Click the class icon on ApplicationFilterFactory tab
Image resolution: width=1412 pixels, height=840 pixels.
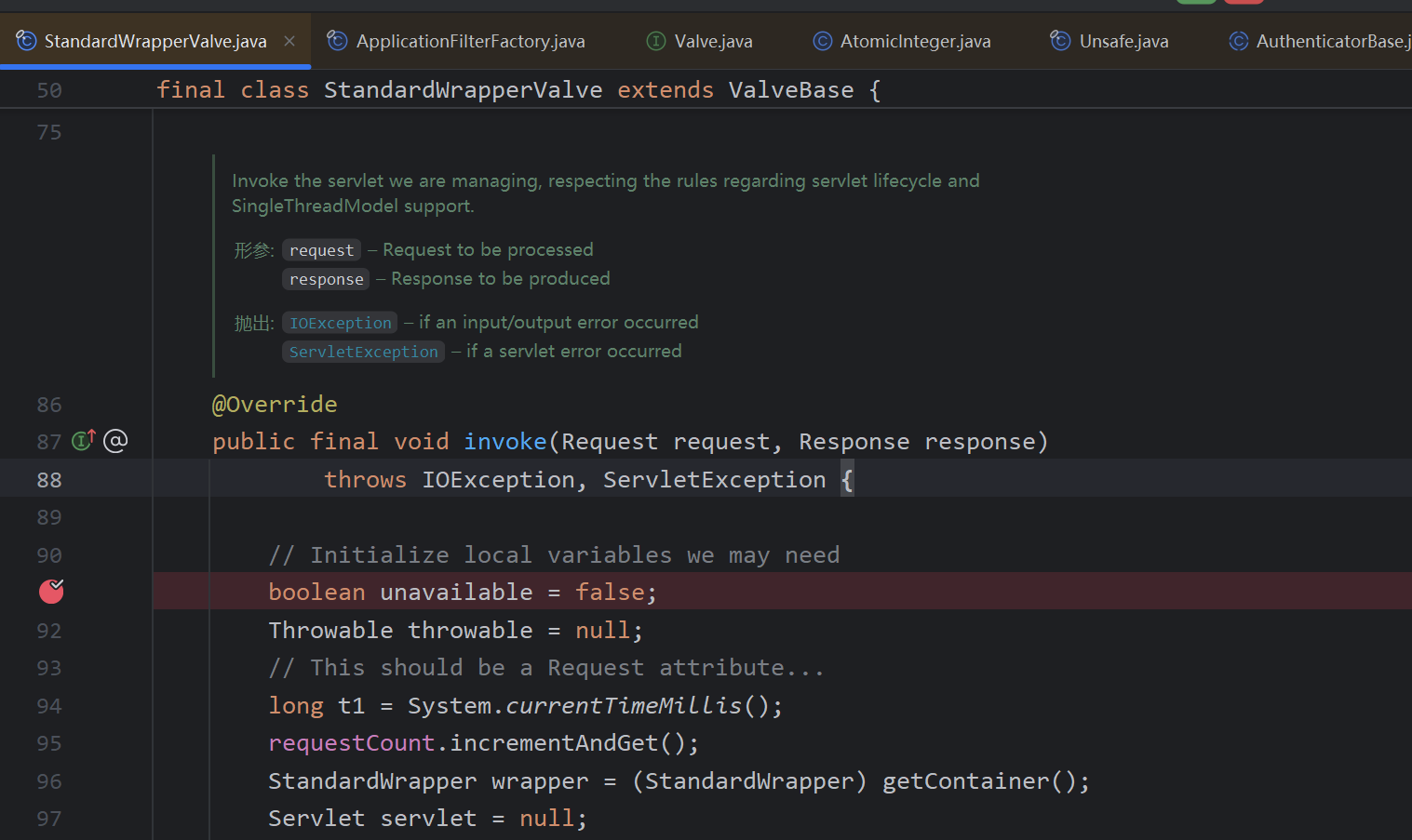coord(338,41)
